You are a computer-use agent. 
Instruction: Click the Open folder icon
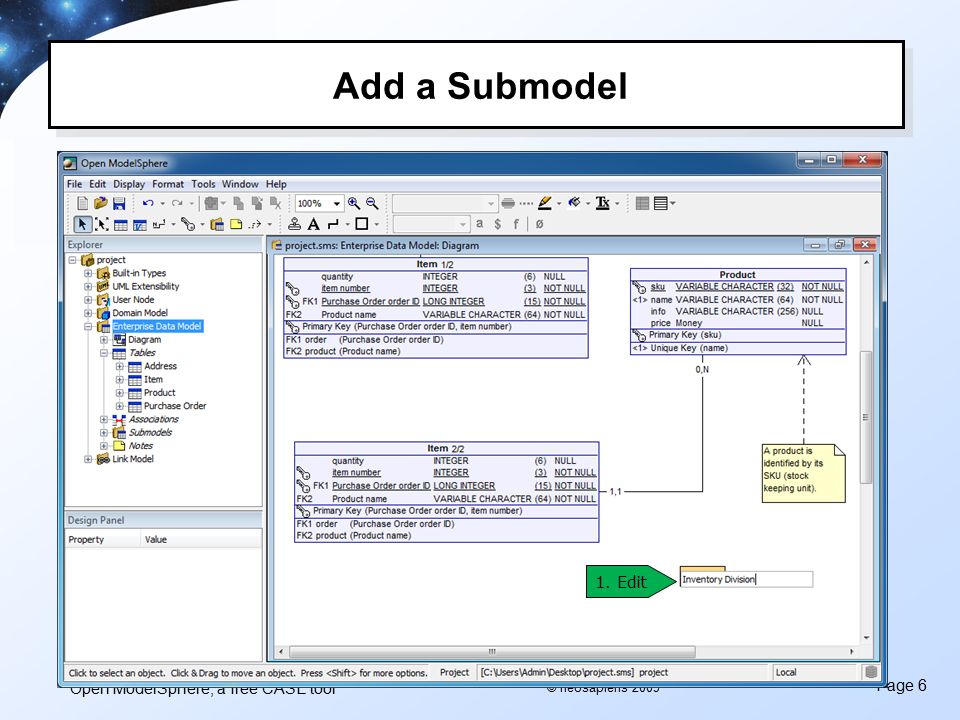pos(101,203)
